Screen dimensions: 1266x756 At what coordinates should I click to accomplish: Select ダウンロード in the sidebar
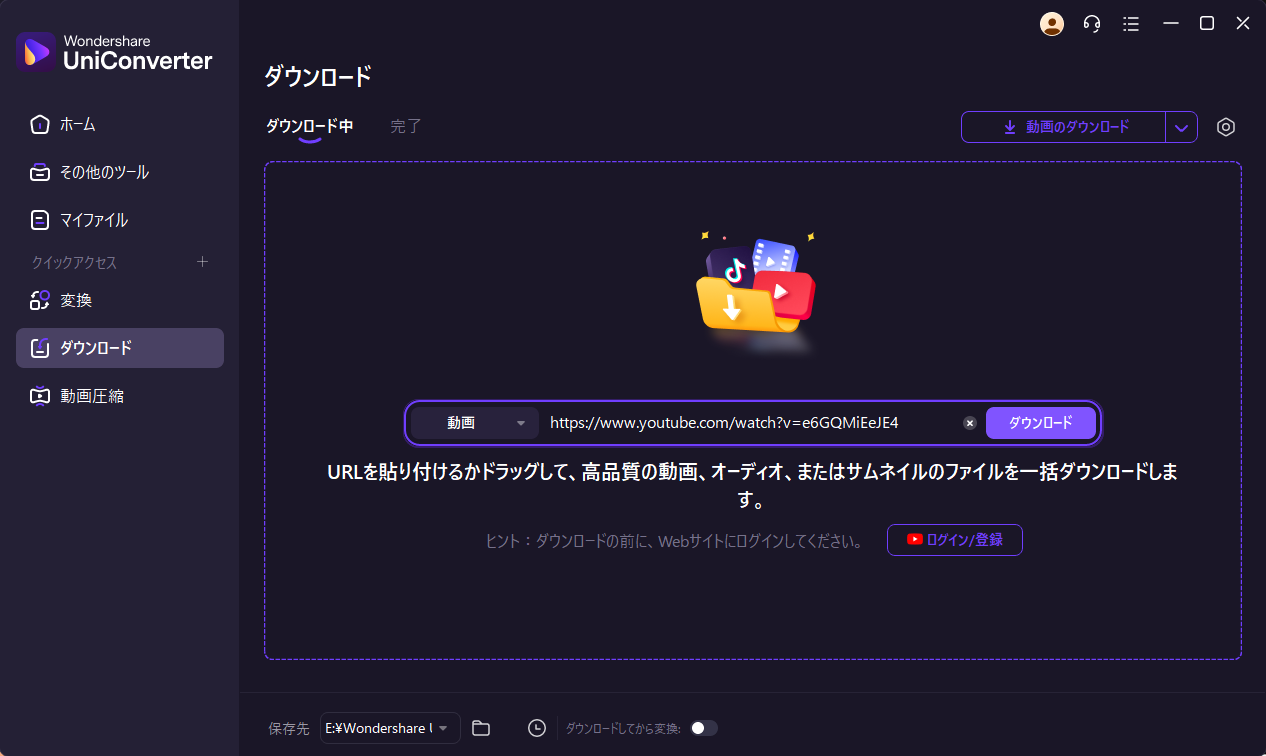(120, 348)
